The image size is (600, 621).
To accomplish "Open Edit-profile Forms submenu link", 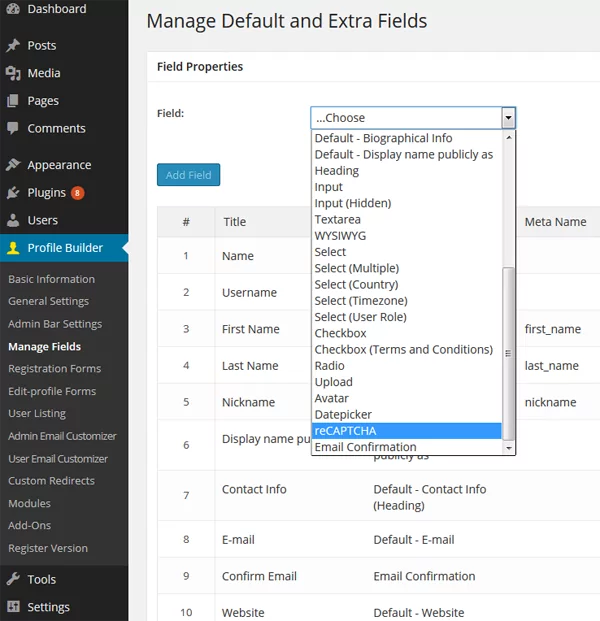I will click(x=52, y=391).
